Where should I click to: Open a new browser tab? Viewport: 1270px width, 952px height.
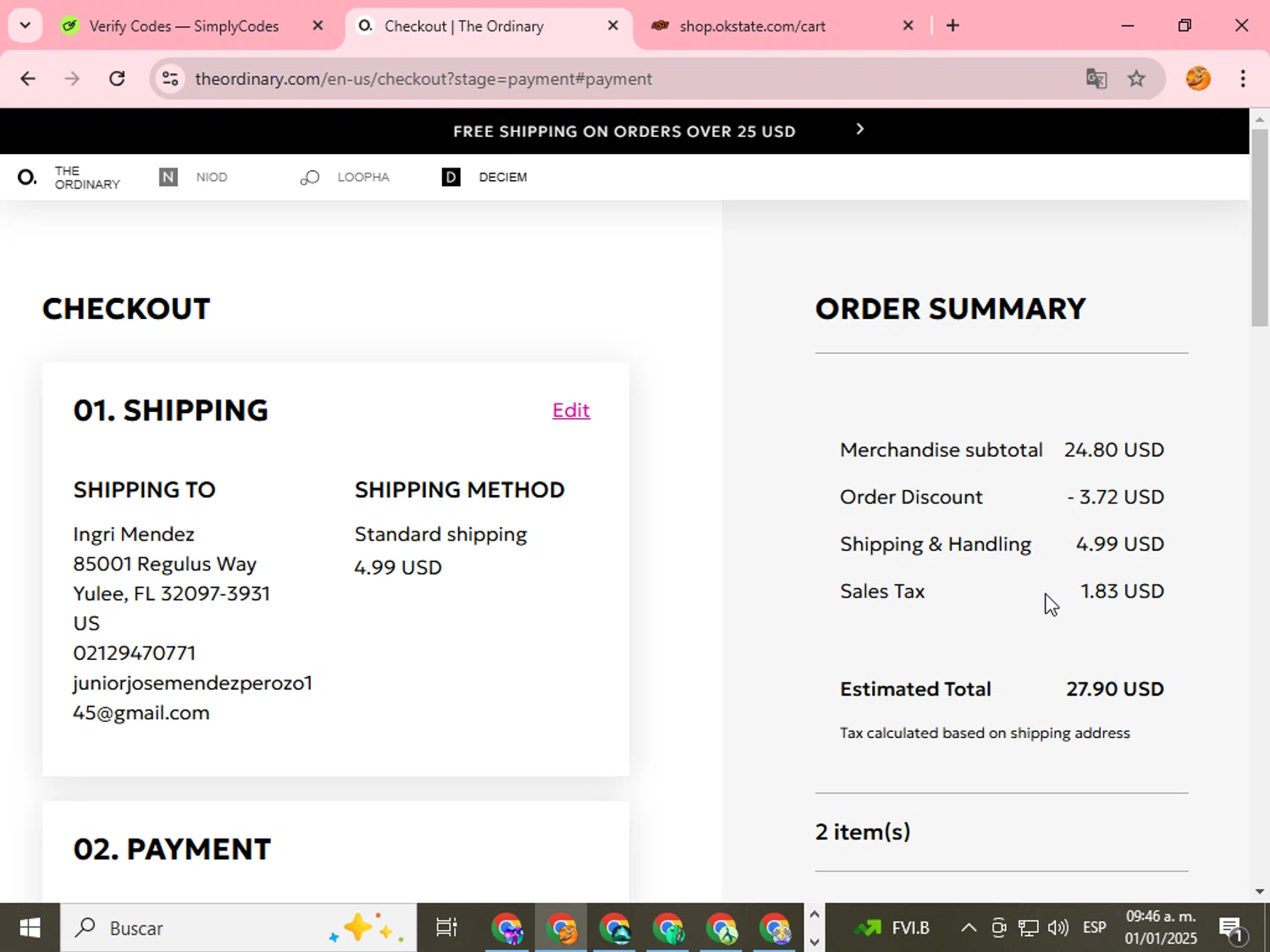(x=952, y=25)
